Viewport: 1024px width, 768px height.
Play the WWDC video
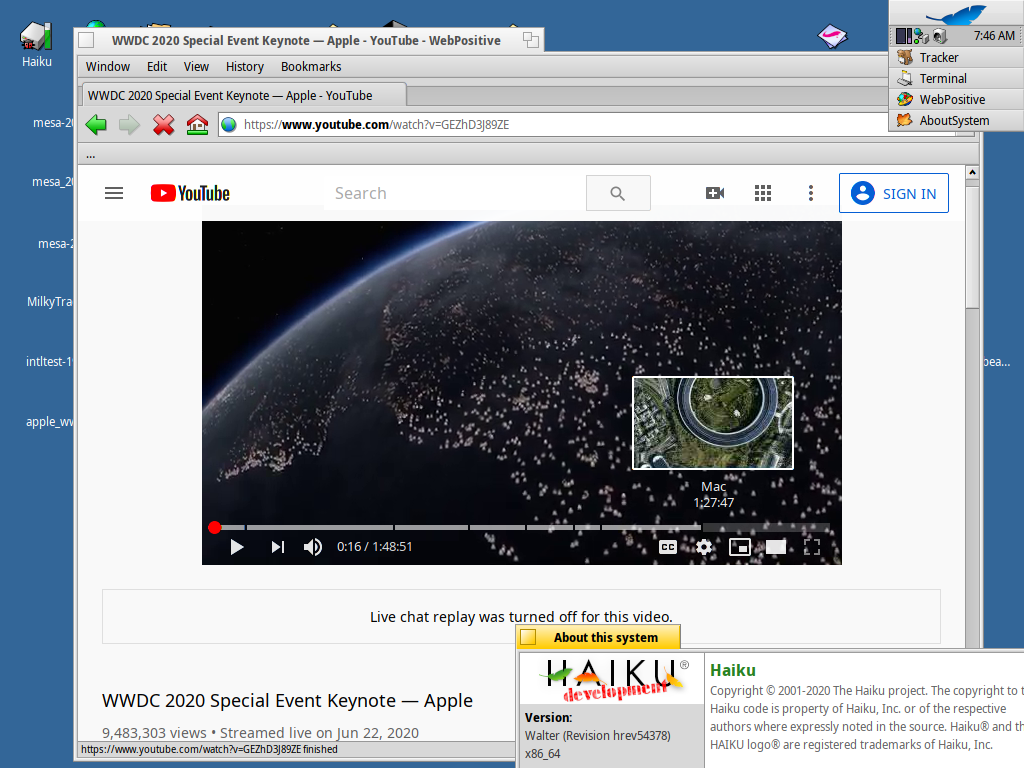(237, 547)
